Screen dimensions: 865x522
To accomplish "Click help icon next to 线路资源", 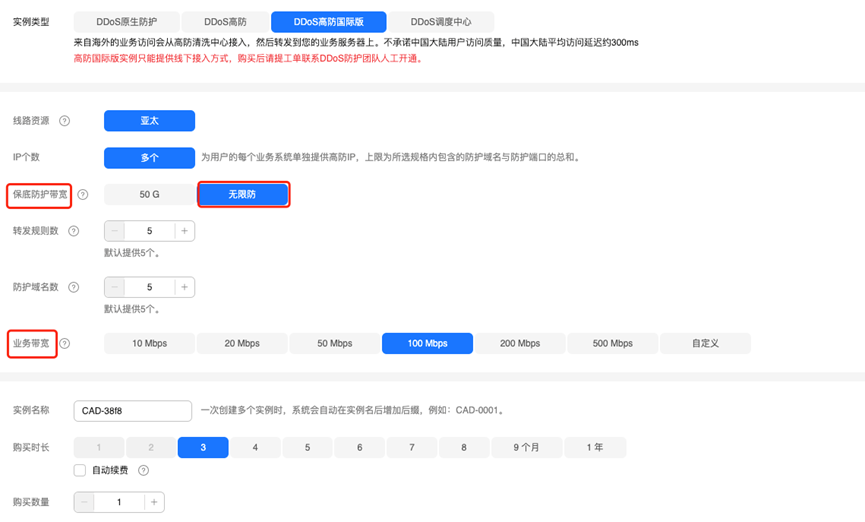I will tap(65, 121).
